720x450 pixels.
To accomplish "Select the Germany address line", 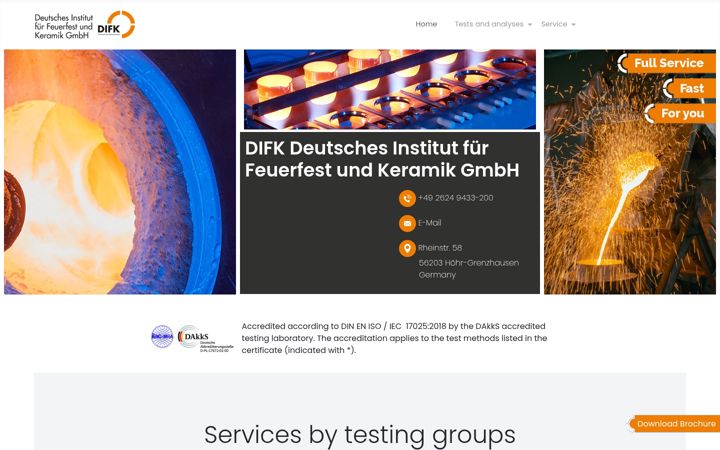I will 437,275.
